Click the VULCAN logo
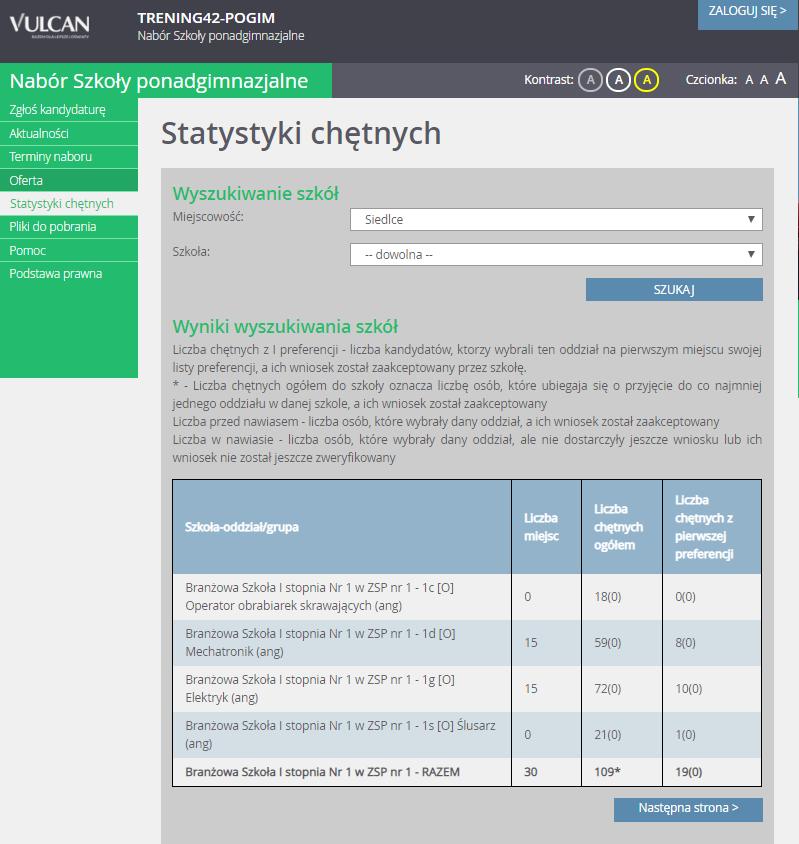Screen dimensions: 799x844 pos(50,25)
